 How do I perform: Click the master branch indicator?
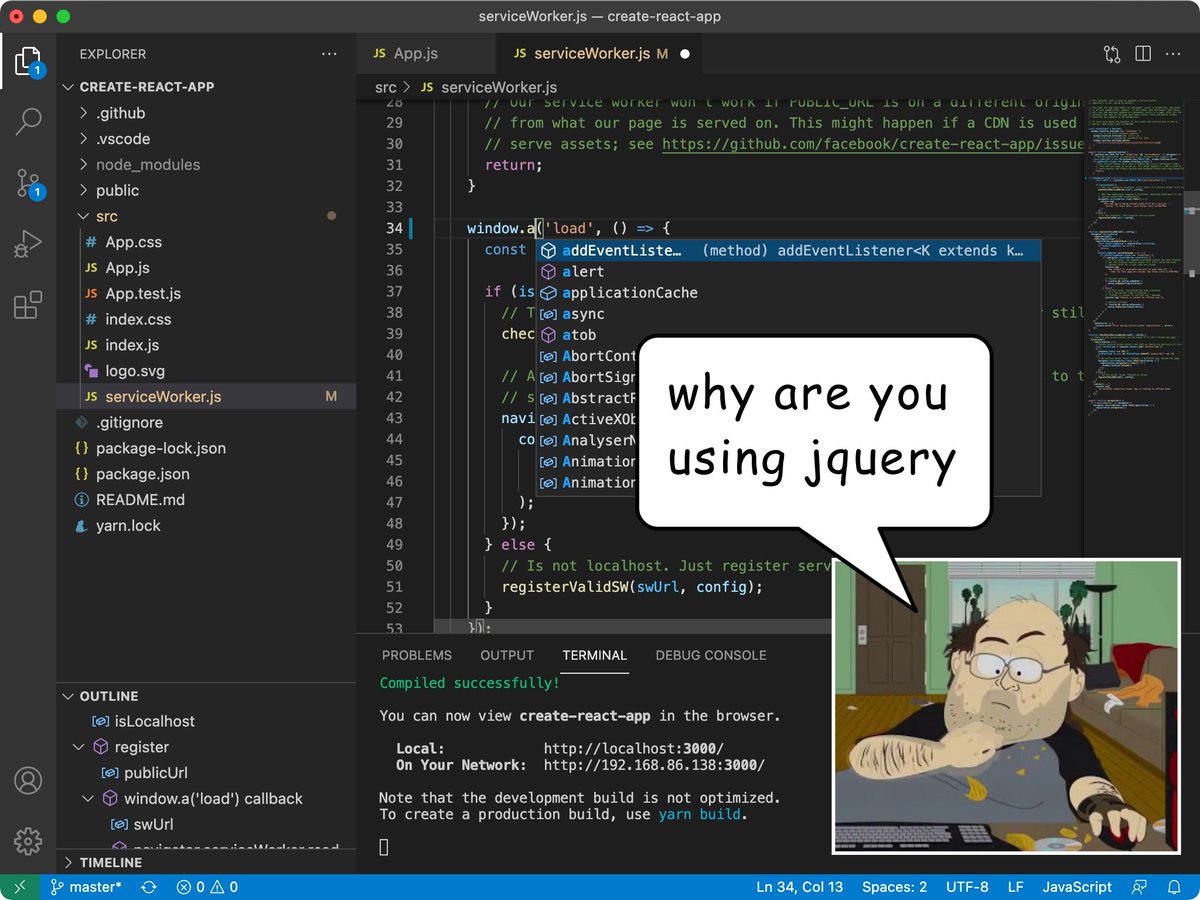(86, 887)
